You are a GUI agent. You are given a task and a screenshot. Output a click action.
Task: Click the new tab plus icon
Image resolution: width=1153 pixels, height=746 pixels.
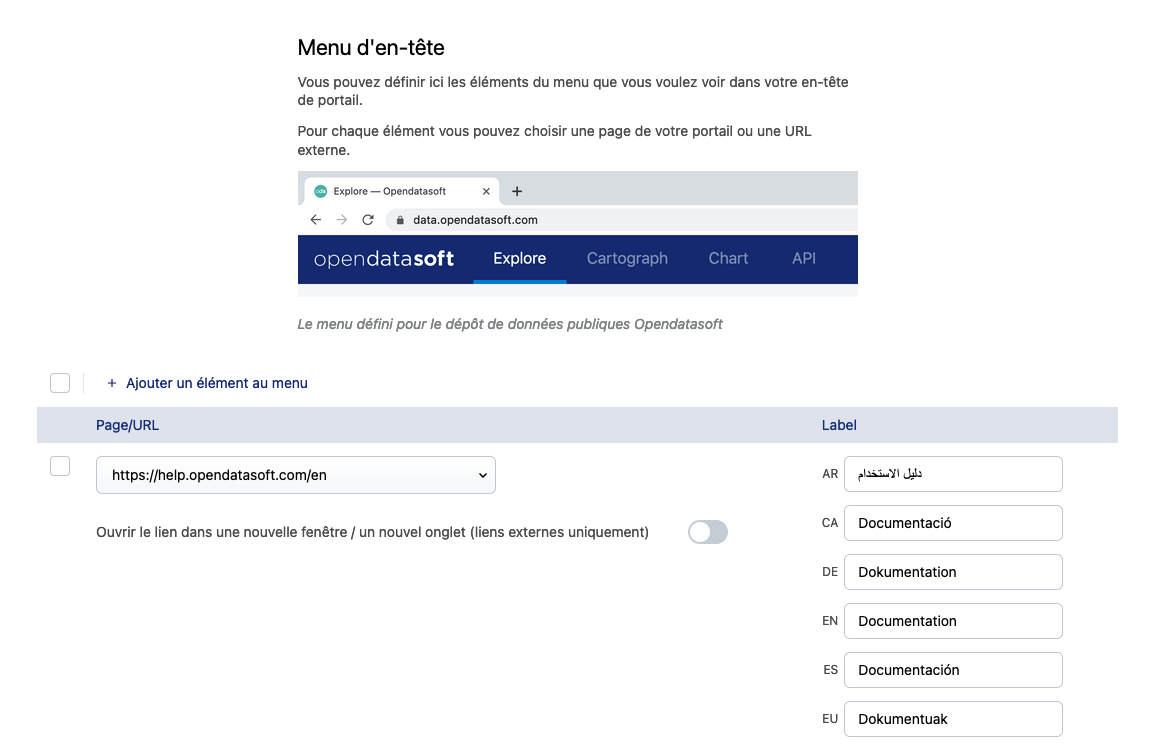coord(517,191)
